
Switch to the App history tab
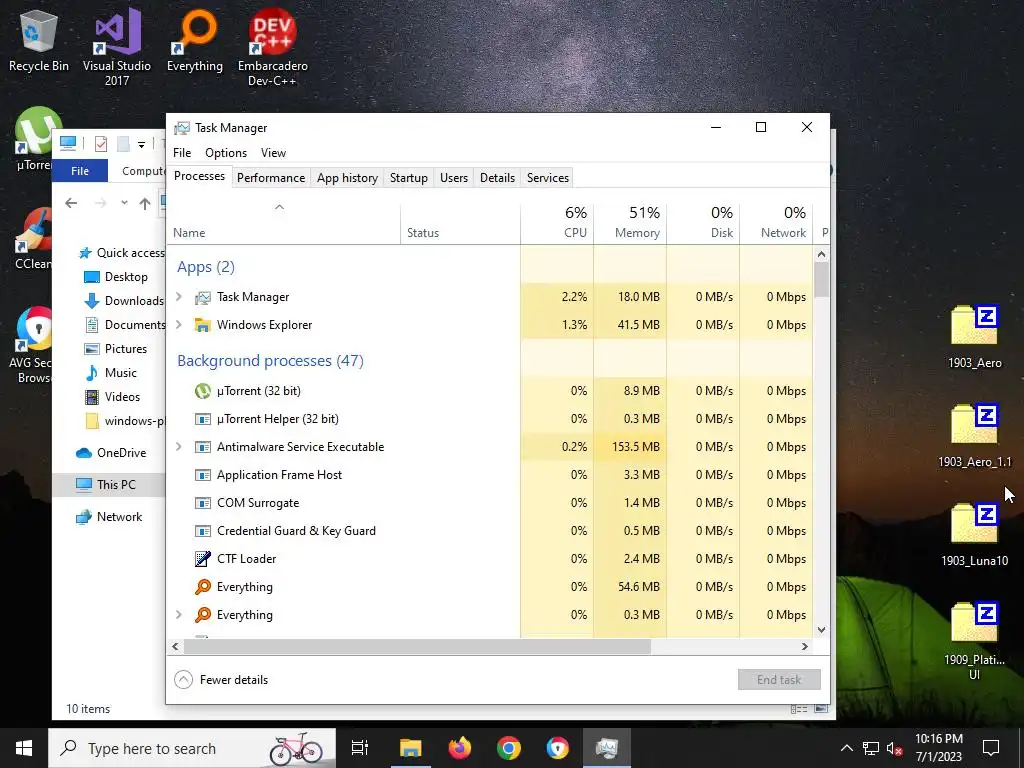coord(347,178)
